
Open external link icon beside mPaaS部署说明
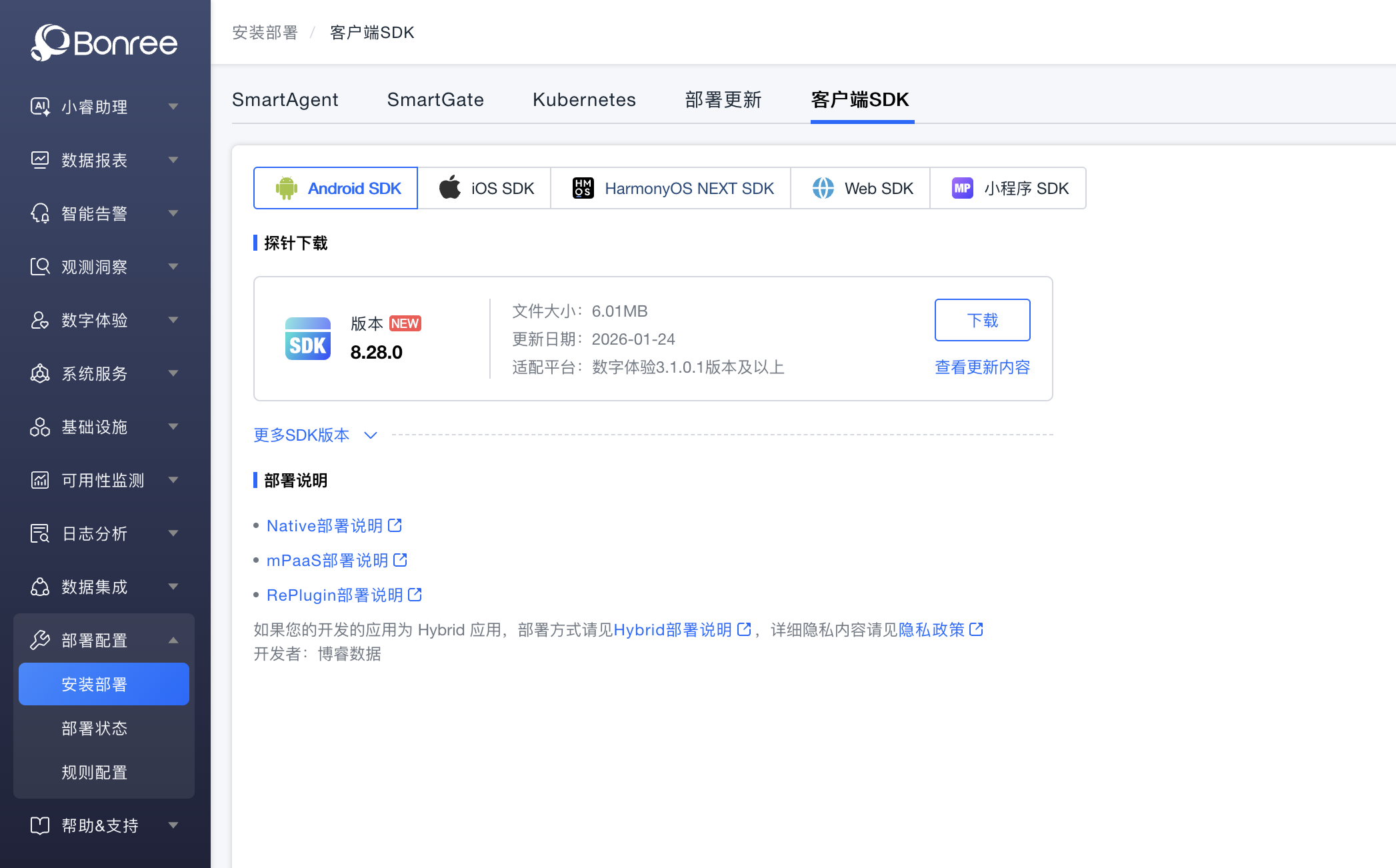(400, 560)
